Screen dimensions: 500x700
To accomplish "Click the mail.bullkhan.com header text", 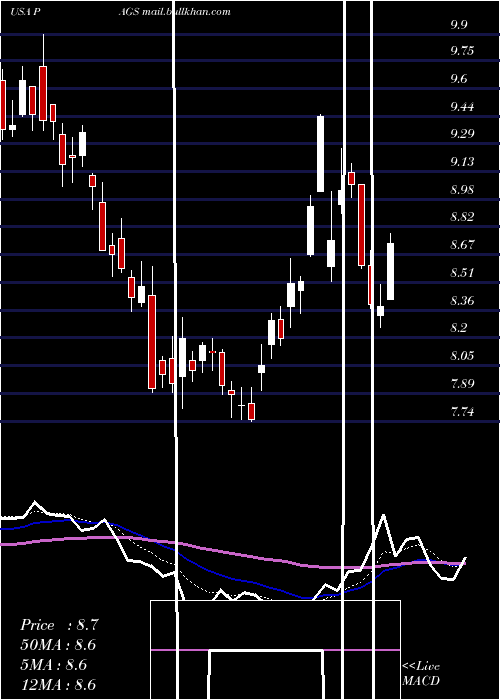I will [187, 12].
